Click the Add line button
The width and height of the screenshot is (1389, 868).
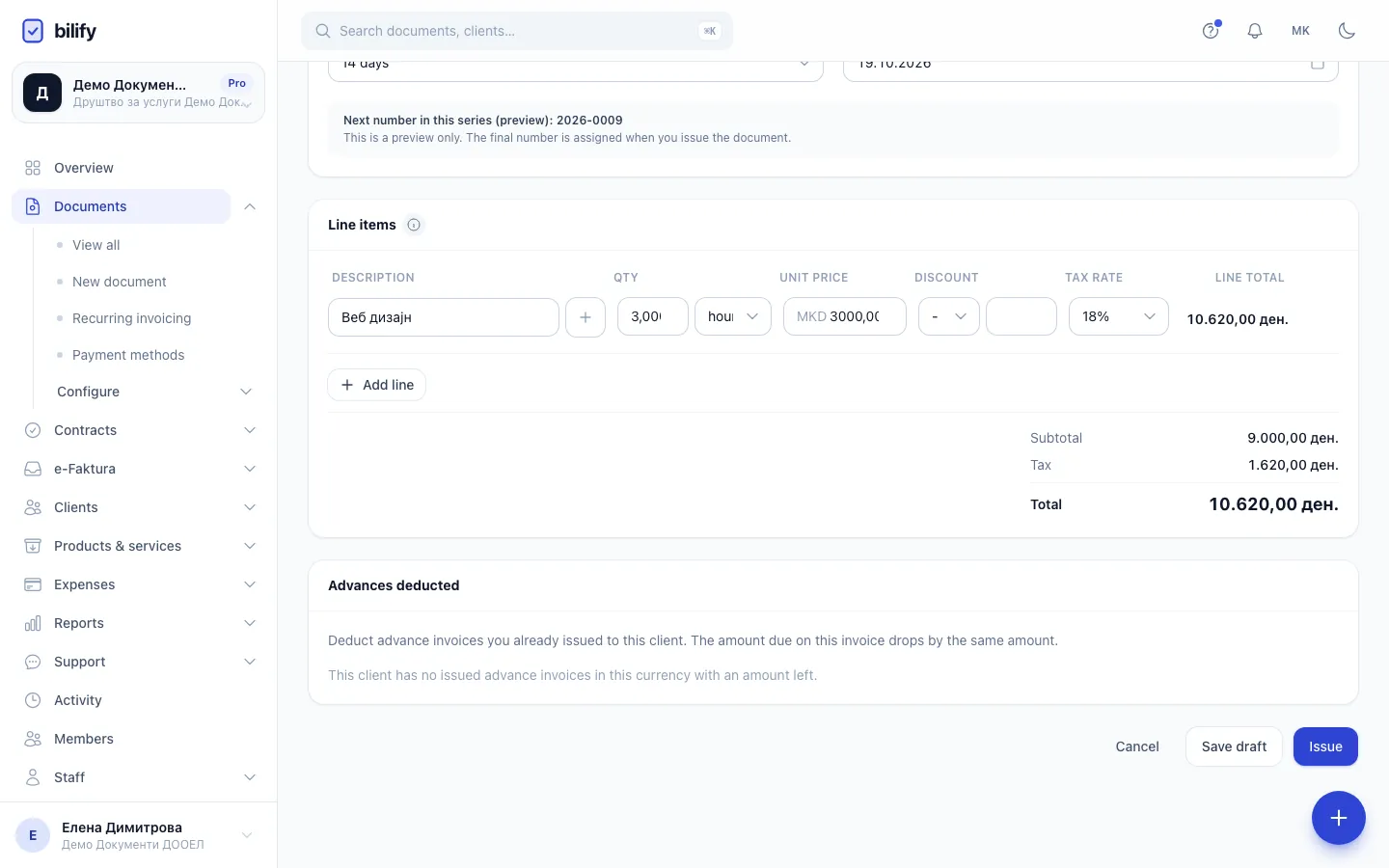pos(377,385)
